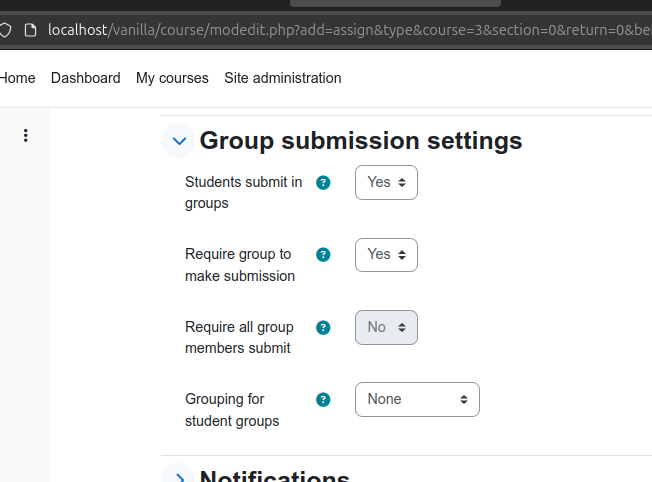The image size is (652, 482).
Task: Open the Grouping for student groups dropdown
Action: pyautogui.click(x=417, y=400)
